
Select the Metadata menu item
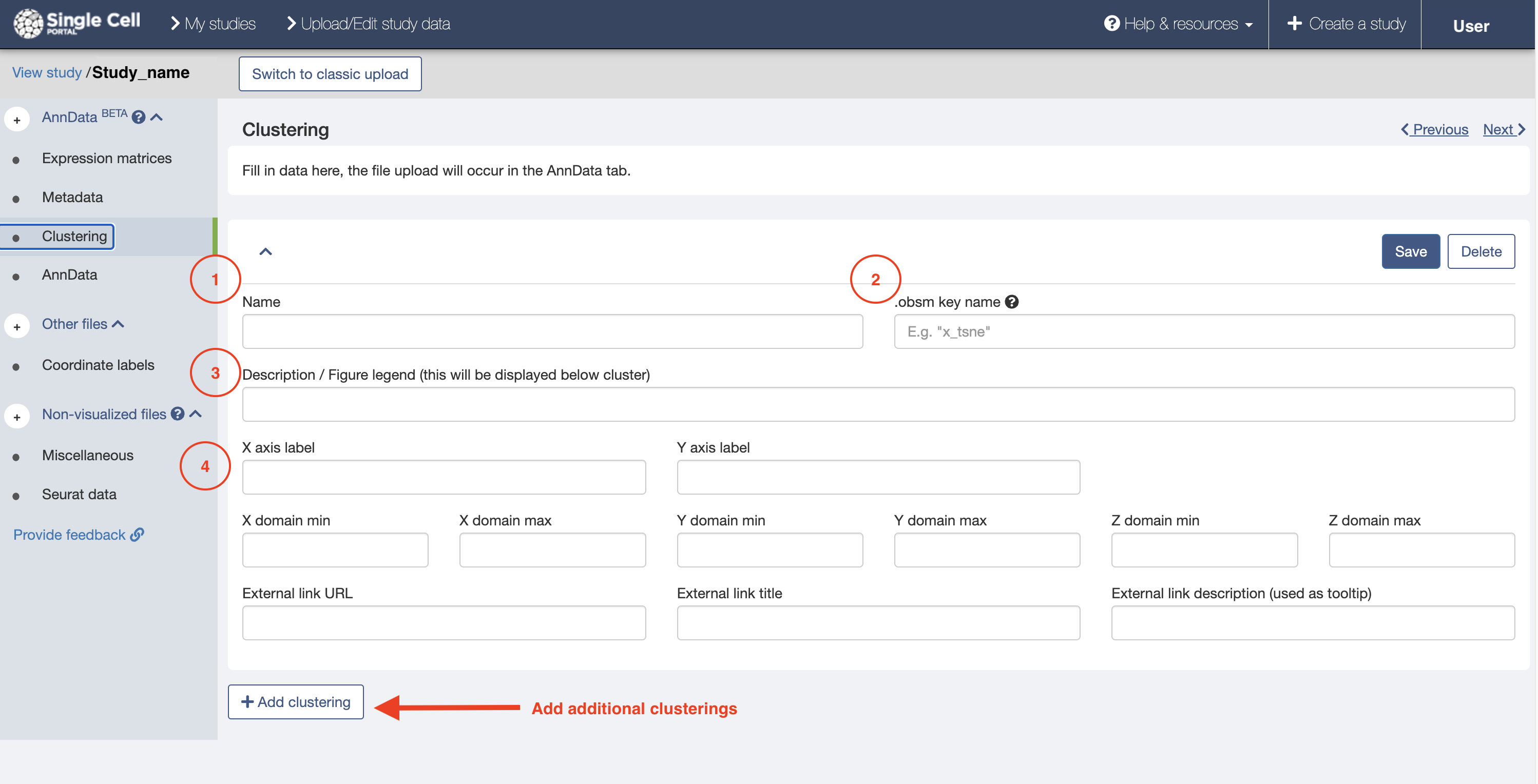pos(71,196)
